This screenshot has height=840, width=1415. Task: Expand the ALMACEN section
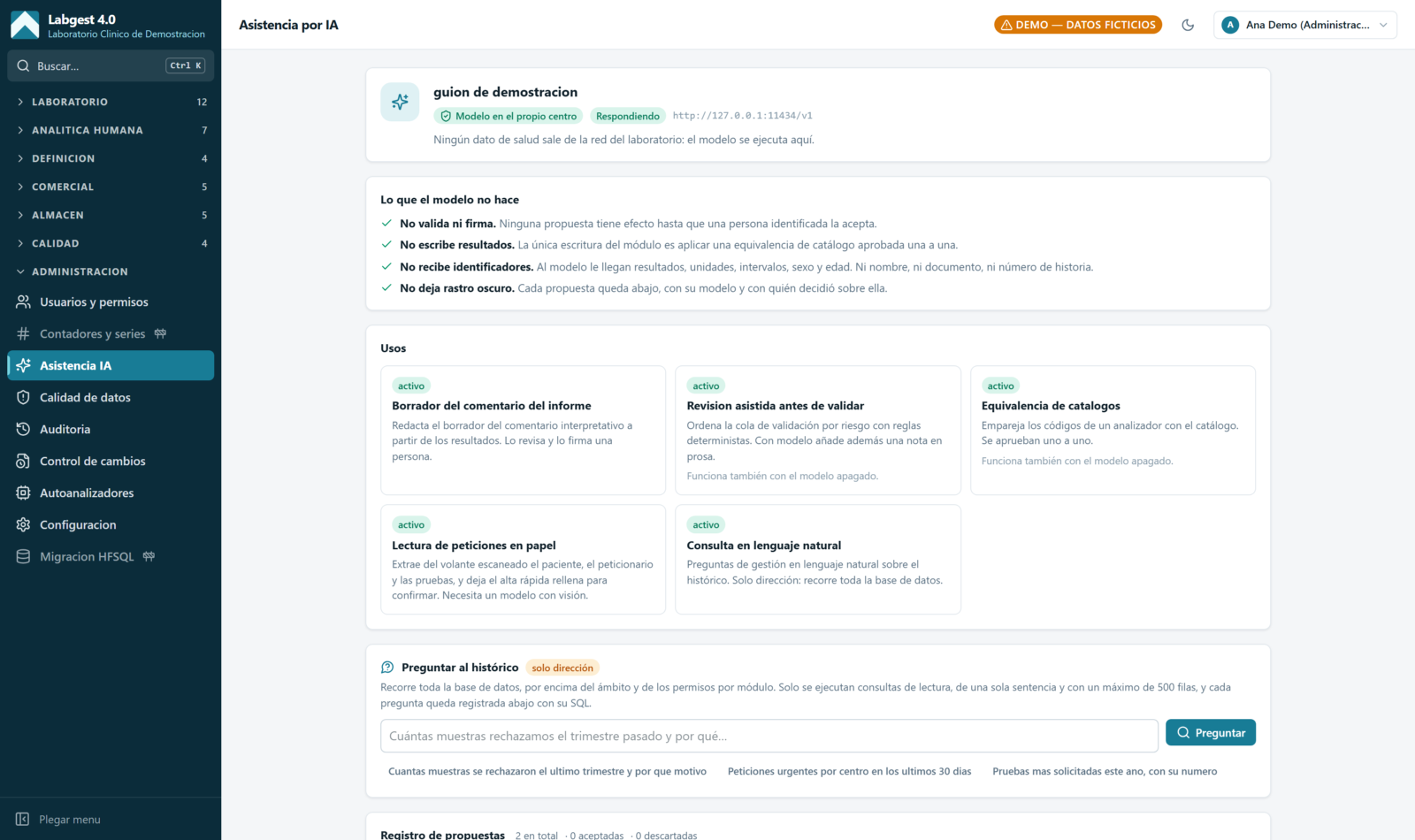(x=111, y=215)
